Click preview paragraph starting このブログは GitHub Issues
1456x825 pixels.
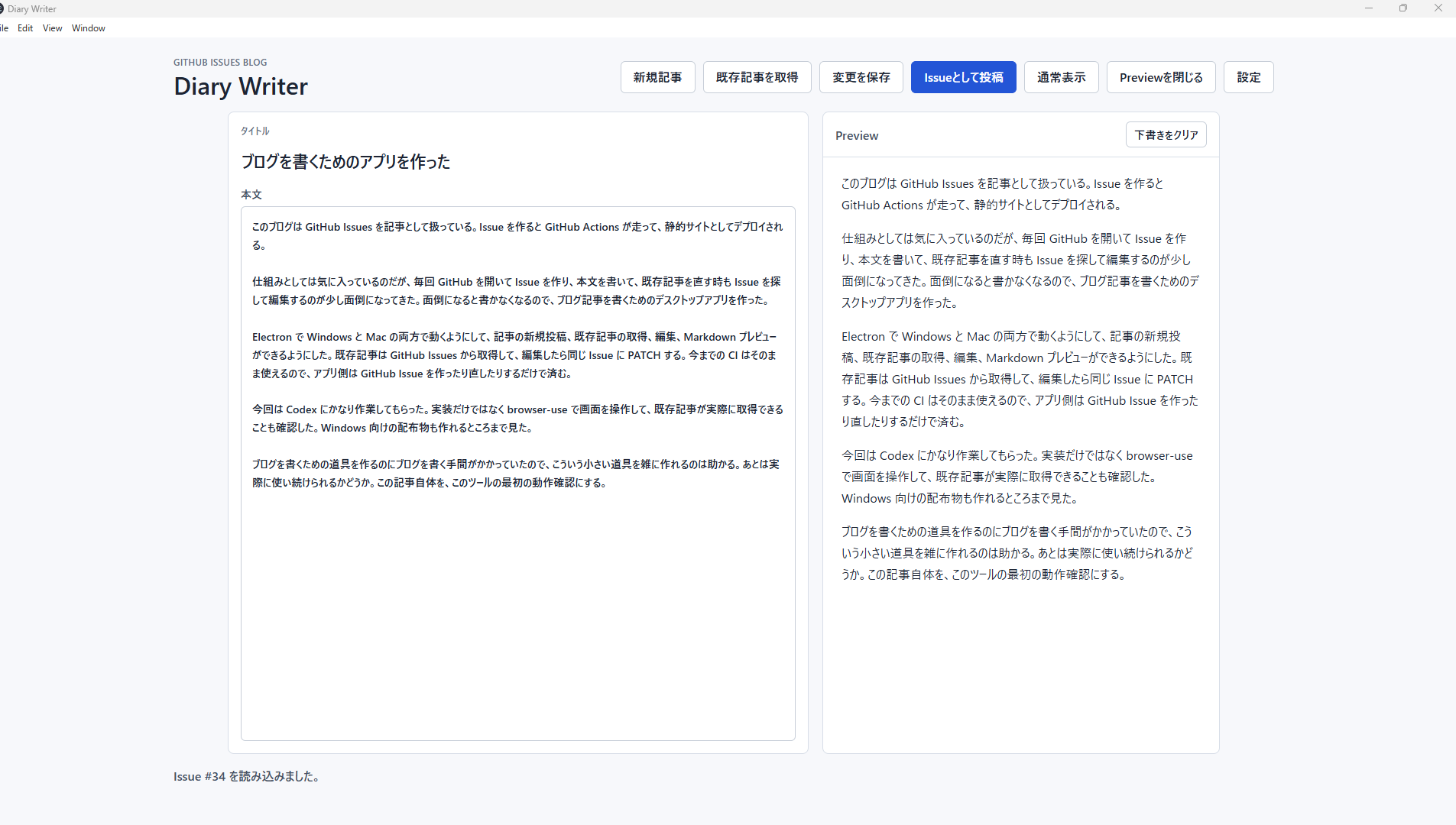coord(1020,194)
